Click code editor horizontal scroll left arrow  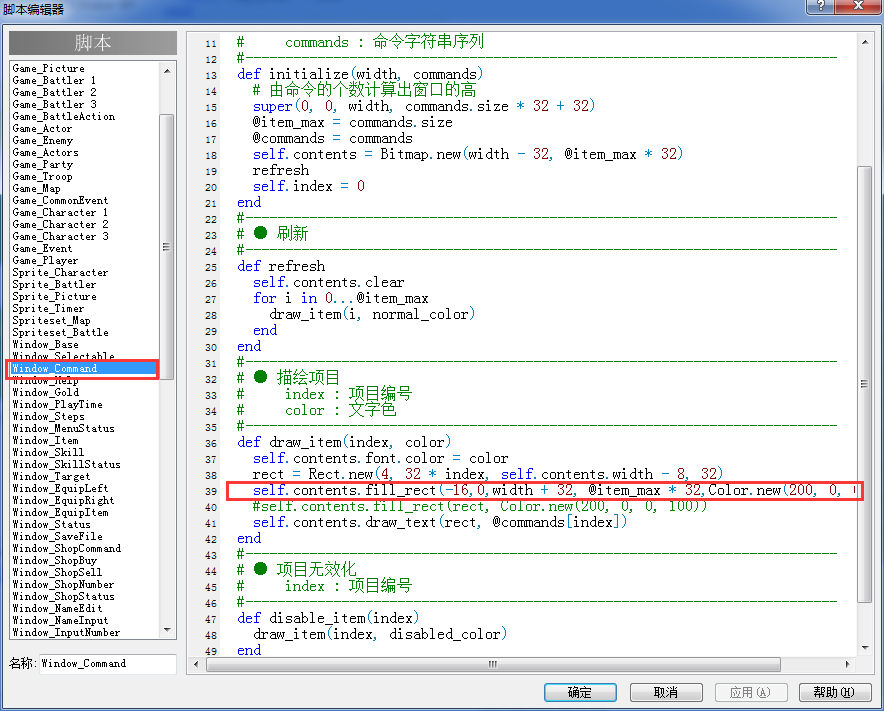click(196, 664)
